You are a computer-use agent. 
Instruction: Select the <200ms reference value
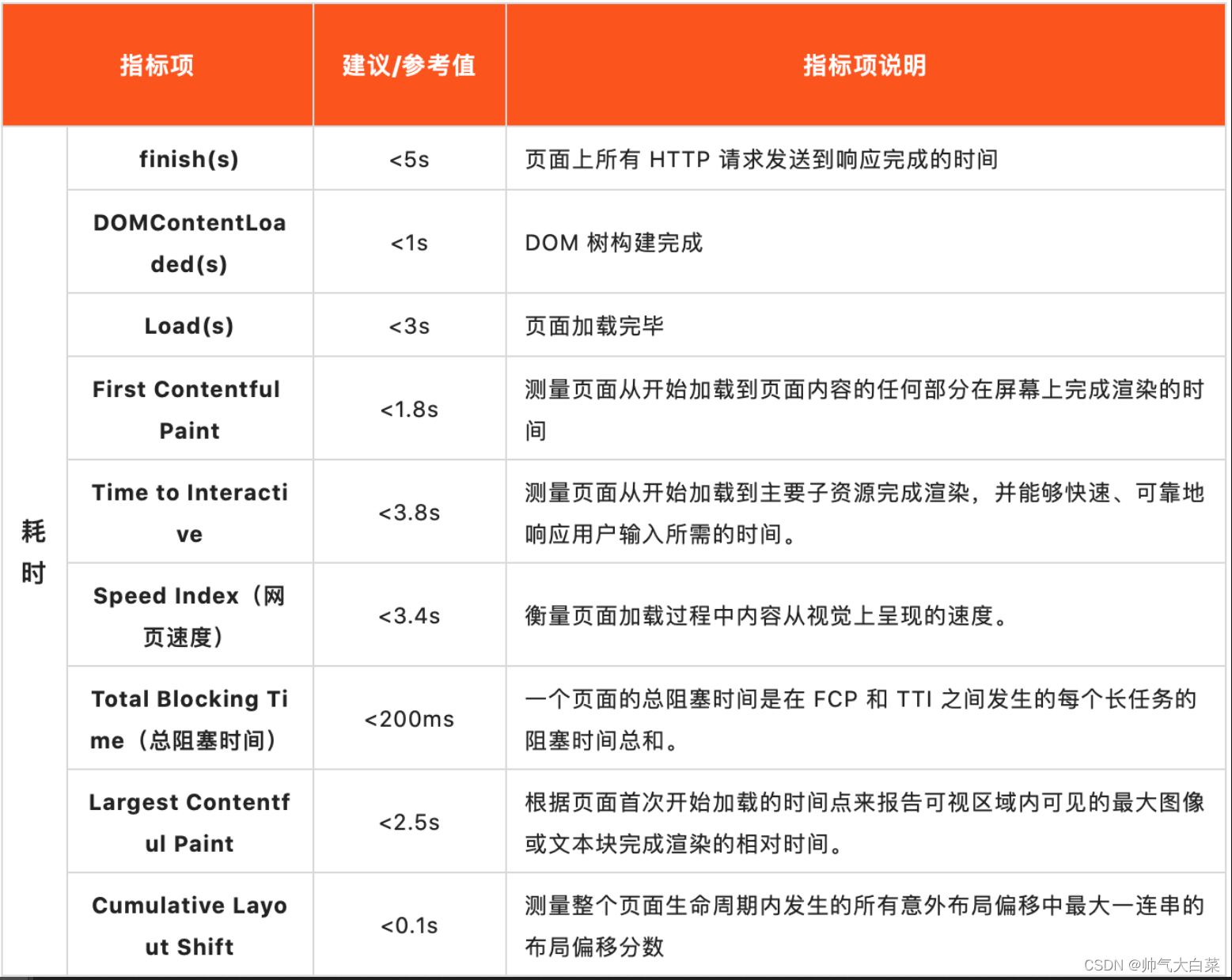(409, 719)
